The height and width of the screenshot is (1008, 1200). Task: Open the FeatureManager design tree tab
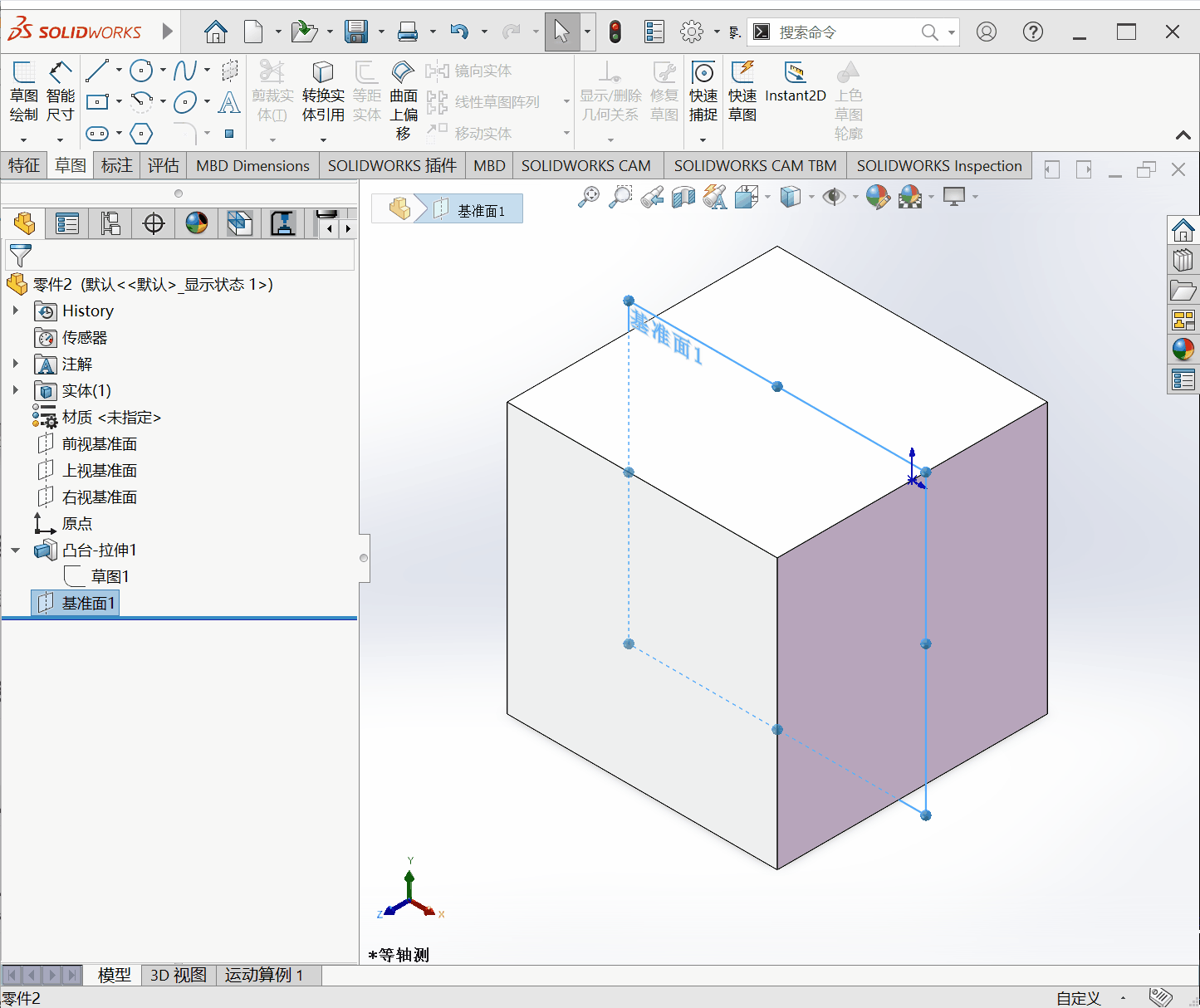pos(24,223)
